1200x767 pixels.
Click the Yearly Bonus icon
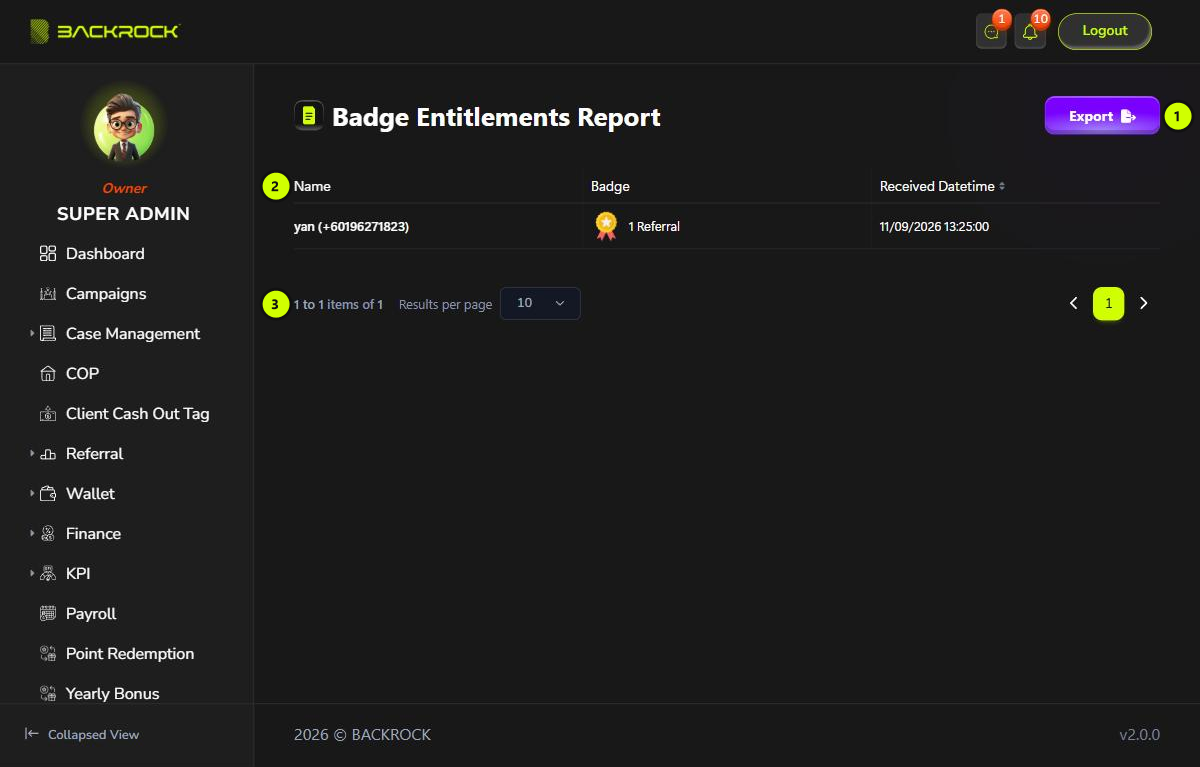click(48, 693)
